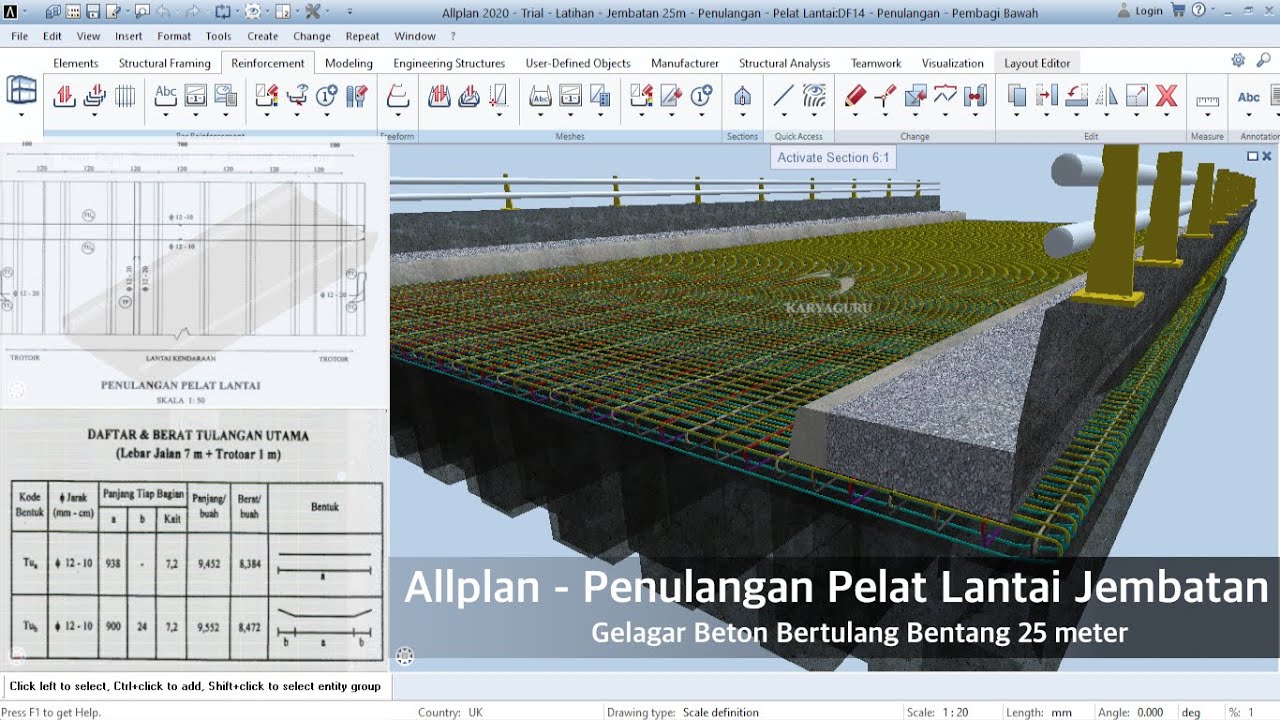Open the Repeat menu
This screenshot has width=1280, height=720.
point(362,36)
